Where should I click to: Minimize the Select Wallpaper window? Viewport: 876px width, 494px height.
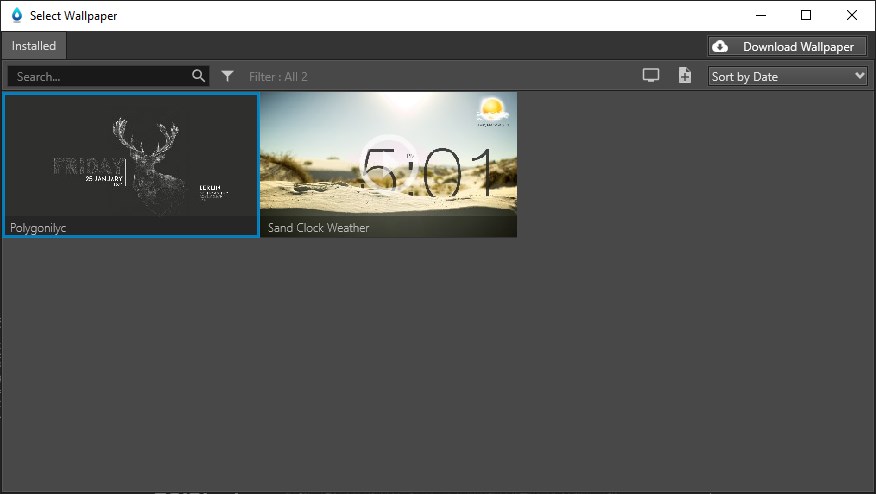tap(760, 15)
